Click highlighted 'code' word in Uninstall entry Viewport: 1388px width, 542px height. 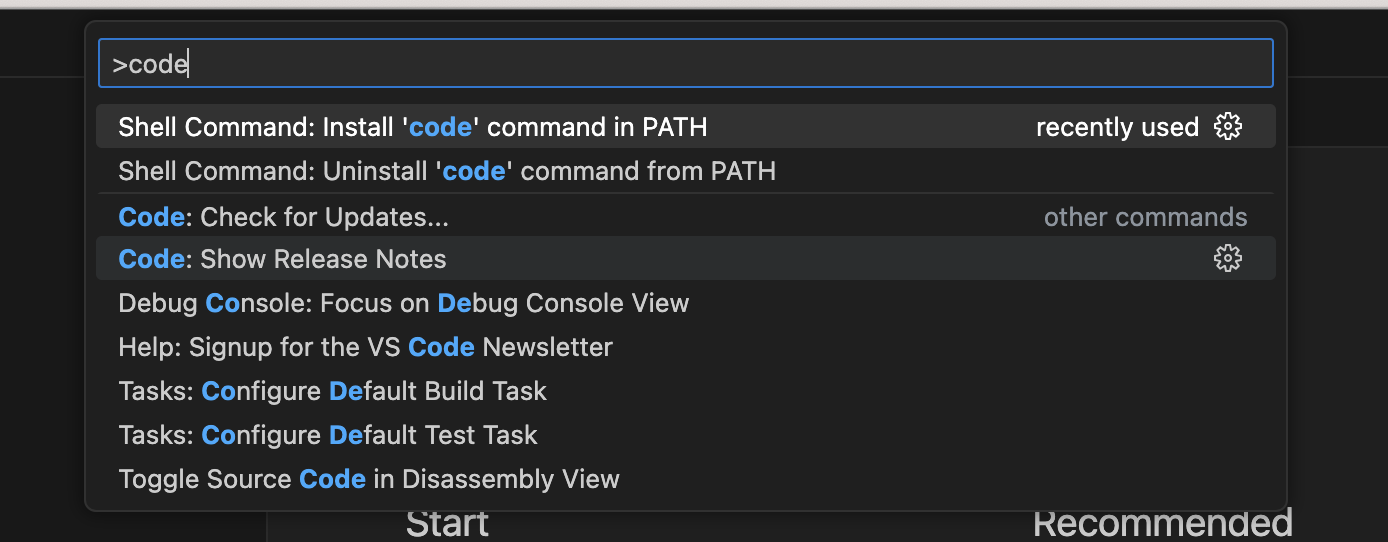(x=474, y=171)
